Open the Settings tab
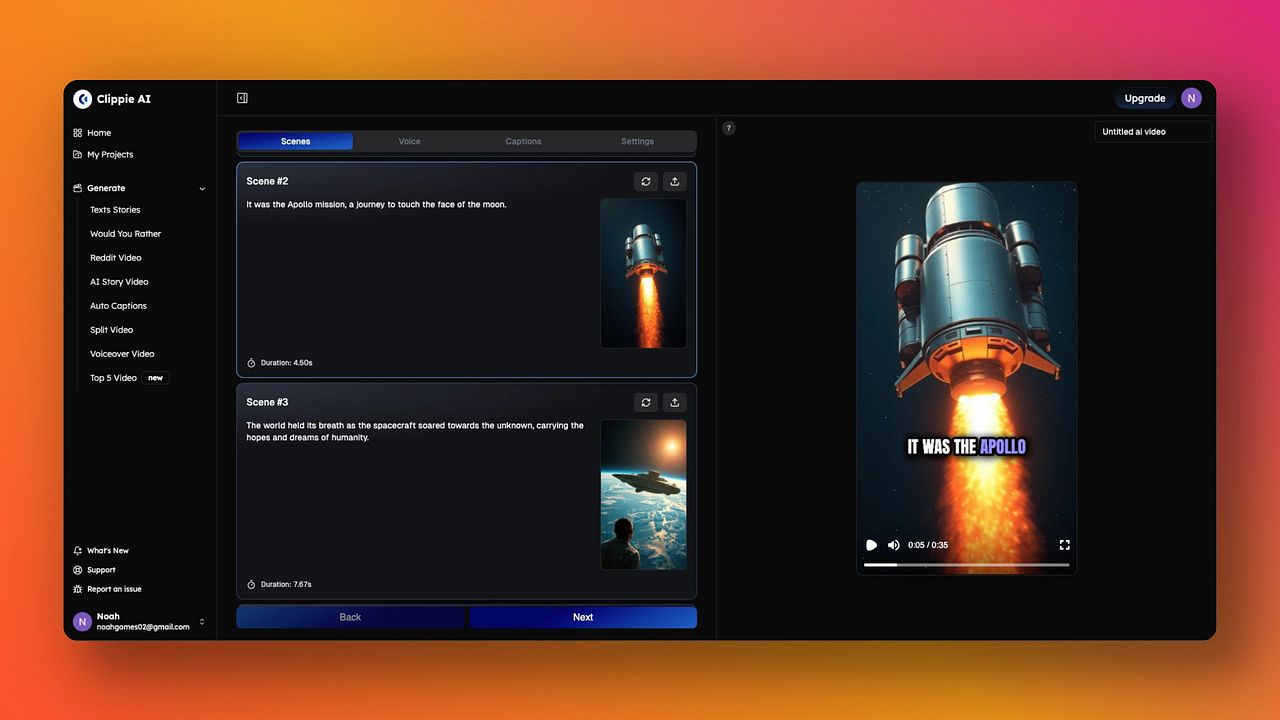Viewport: 1280px width, 720px height. (x=637, y=141)
